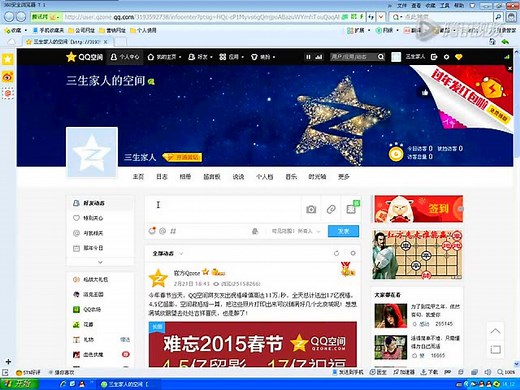Click the camera icon to add a photo
Screen dimensions: 520x390
tap(311, 209)
